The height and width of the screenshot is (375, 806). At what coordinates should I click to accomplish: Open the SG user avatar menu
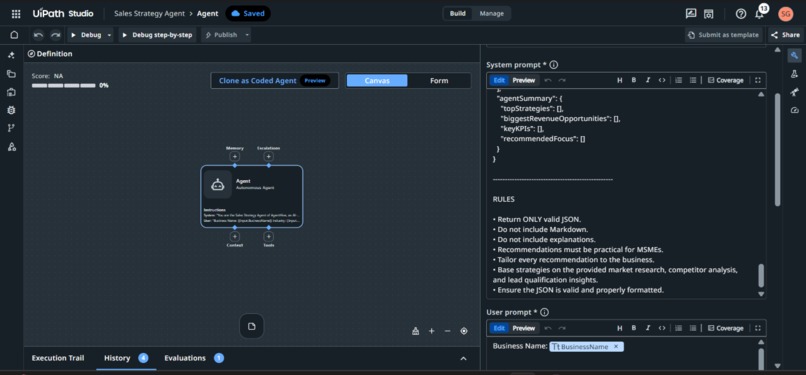(x=785, y=14)
